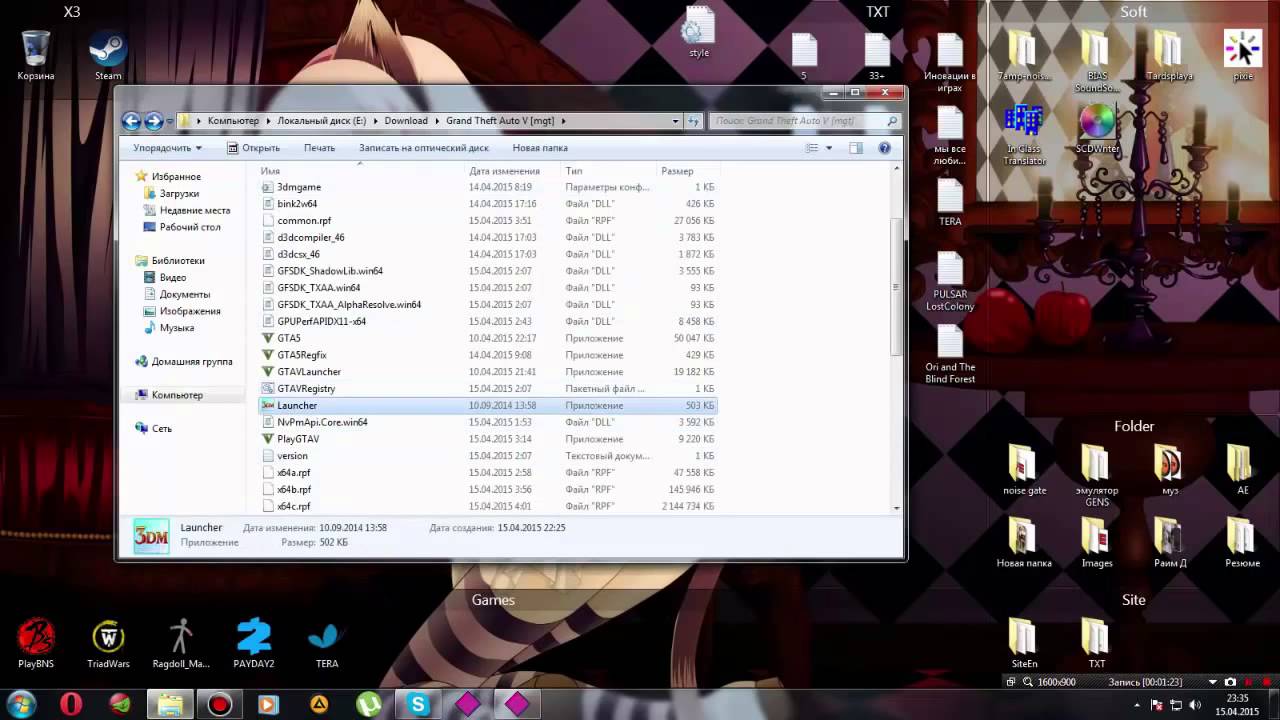
Task: Sort files by the Имя column header
Action: (270, 171)
